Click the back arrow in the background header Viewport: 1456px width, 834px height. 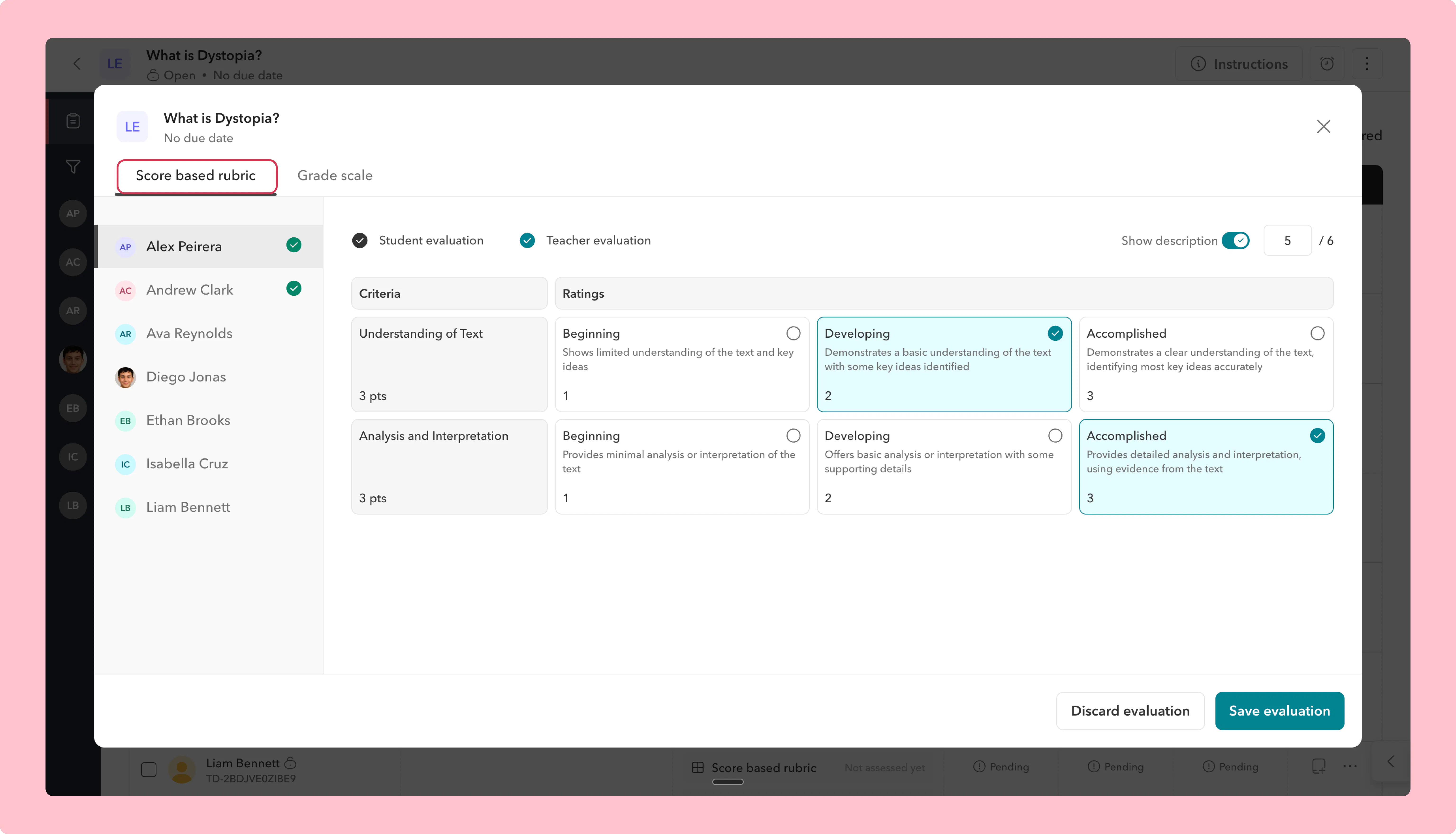pyautogui.click(x=77, y=63)
